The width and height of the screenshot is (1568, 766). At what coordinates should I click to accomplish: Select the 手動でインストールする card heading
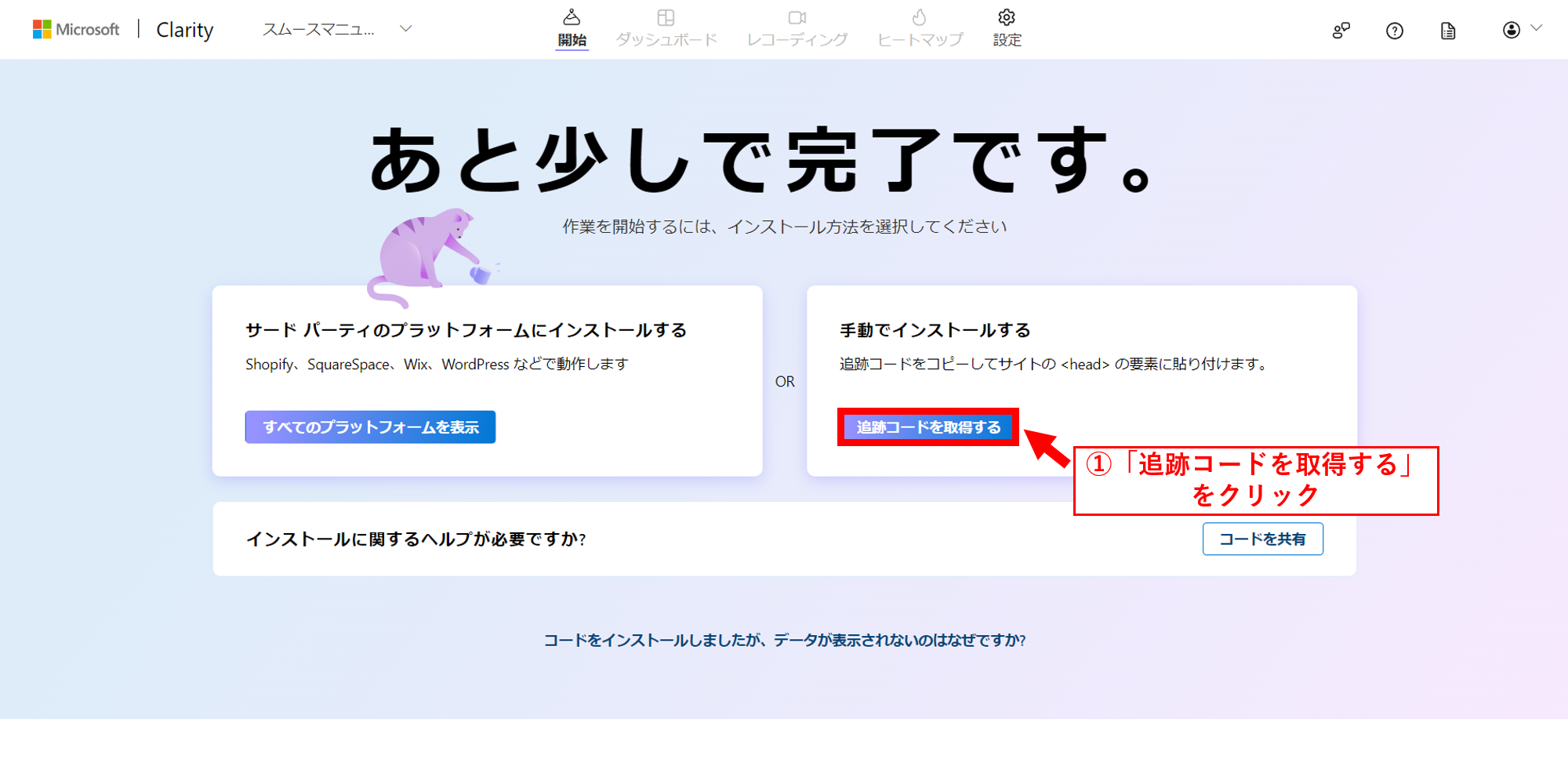click(x=935, y=330)
